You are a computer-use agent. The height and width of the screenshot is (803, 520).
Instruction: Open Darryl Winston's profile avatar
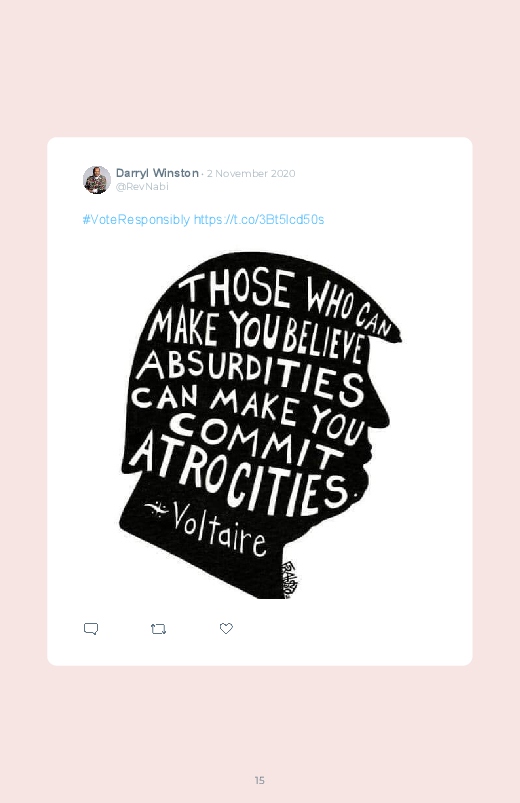click(x=97, y=180)
